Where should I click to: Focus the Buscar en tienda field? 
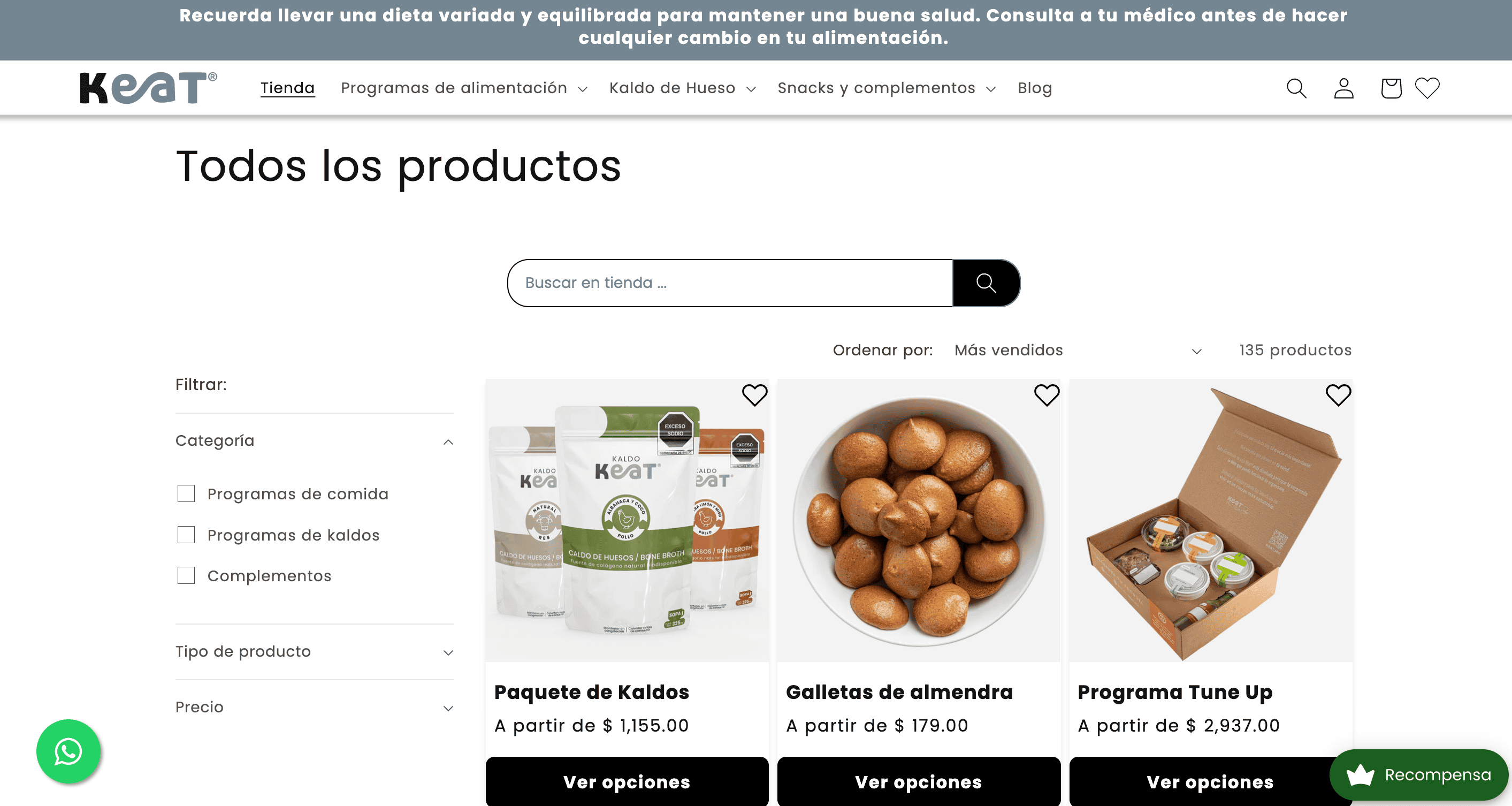pos(730,283)
